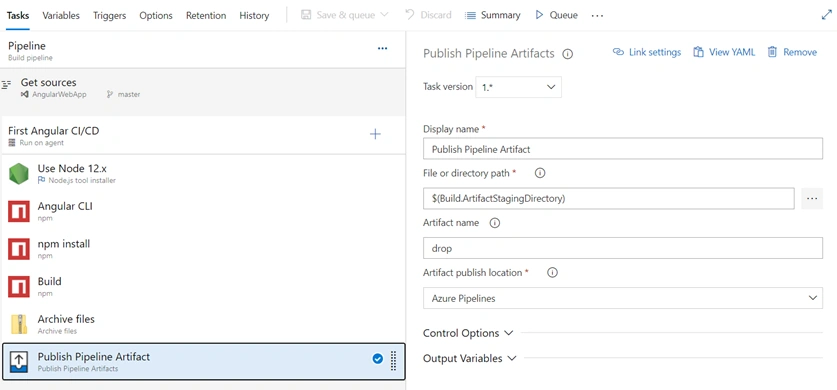
Task: Click the Artifact name field
Action: pyautogui.click(x=623, y=249)
